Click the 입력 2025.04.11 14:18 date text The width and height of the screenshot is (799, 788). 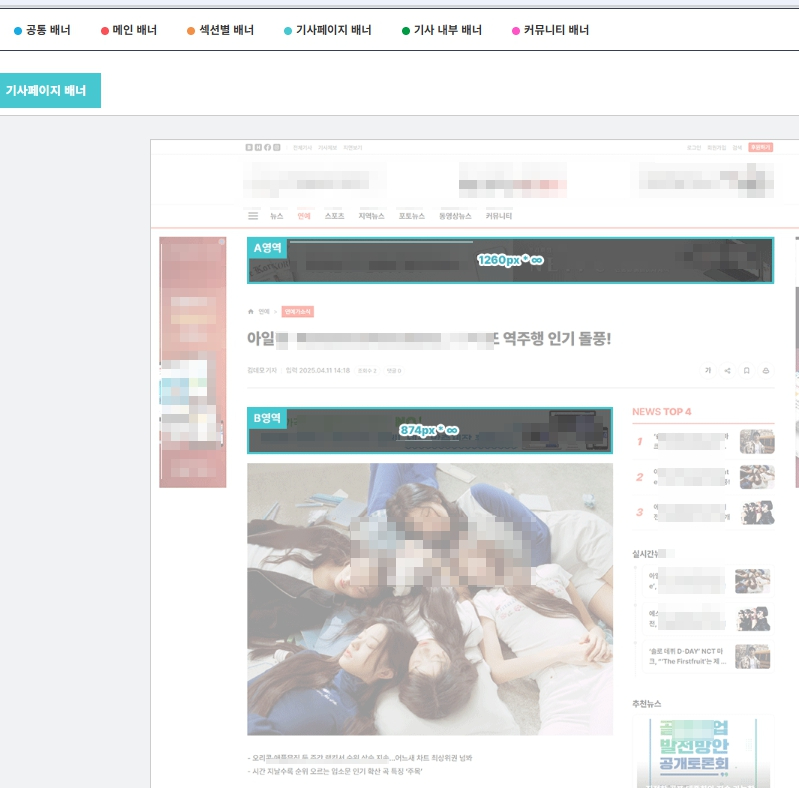point(318,371)
